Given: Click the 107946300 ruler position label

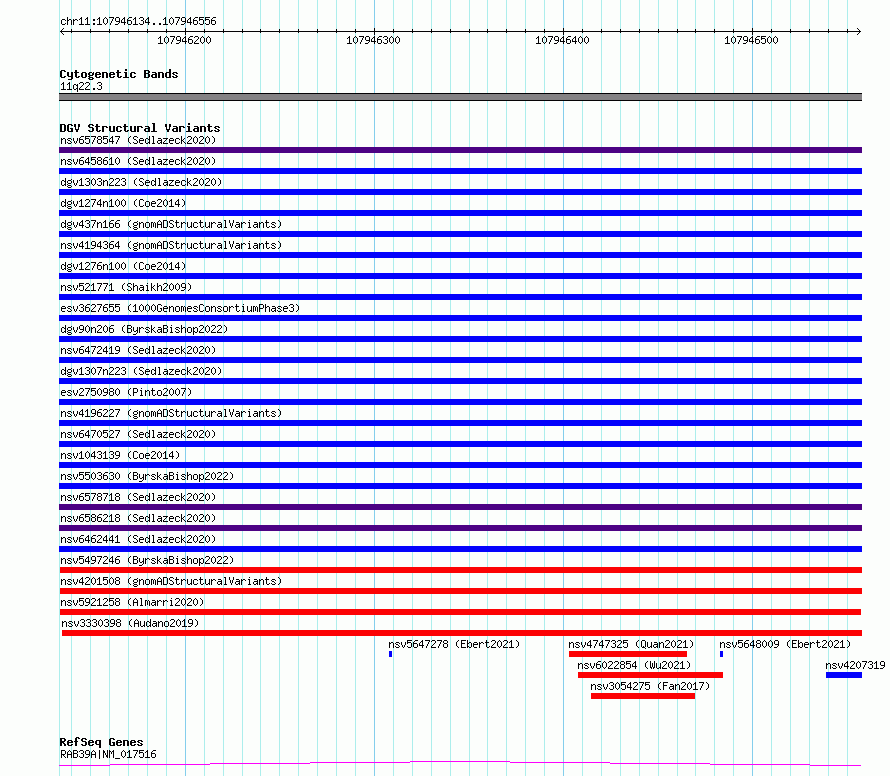Looking at the screenshot, I should coord(373,40).
